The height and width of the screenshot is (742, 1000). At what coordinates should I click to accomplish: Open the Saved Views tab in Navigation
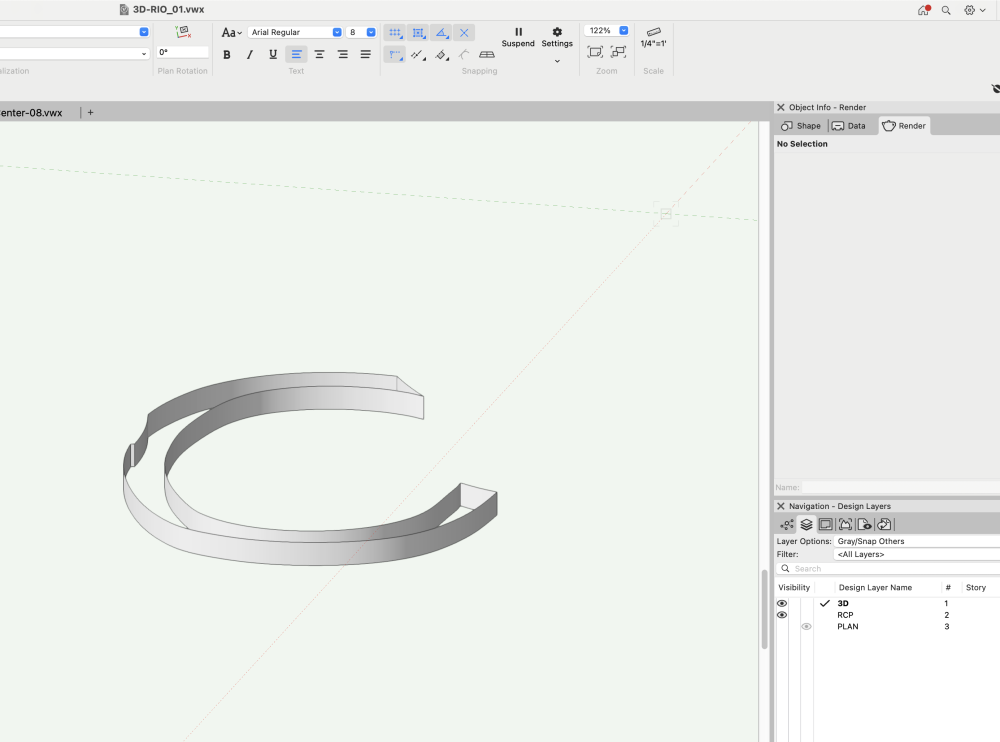point(865,524)
